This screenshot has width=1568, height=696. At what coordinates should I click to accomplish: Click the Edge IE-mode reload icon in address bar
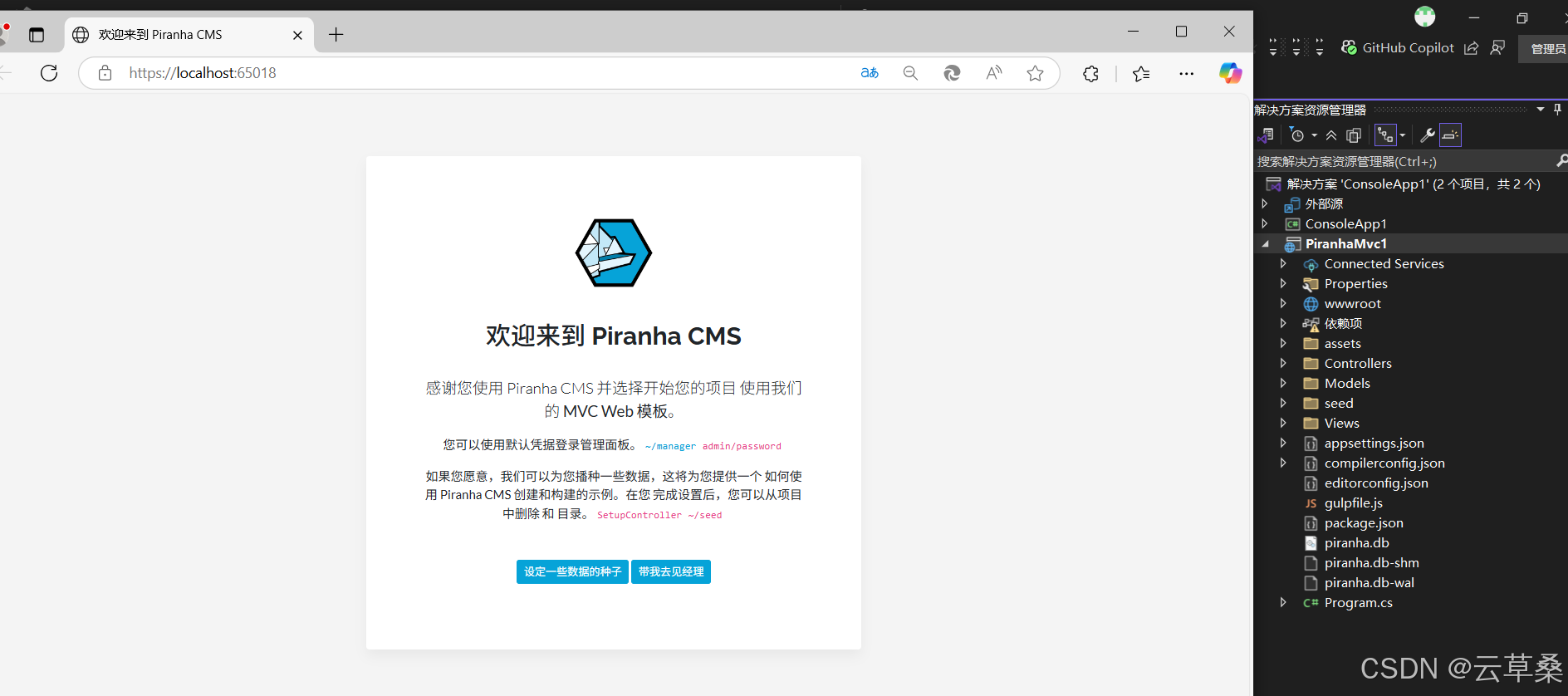point(952,73)
